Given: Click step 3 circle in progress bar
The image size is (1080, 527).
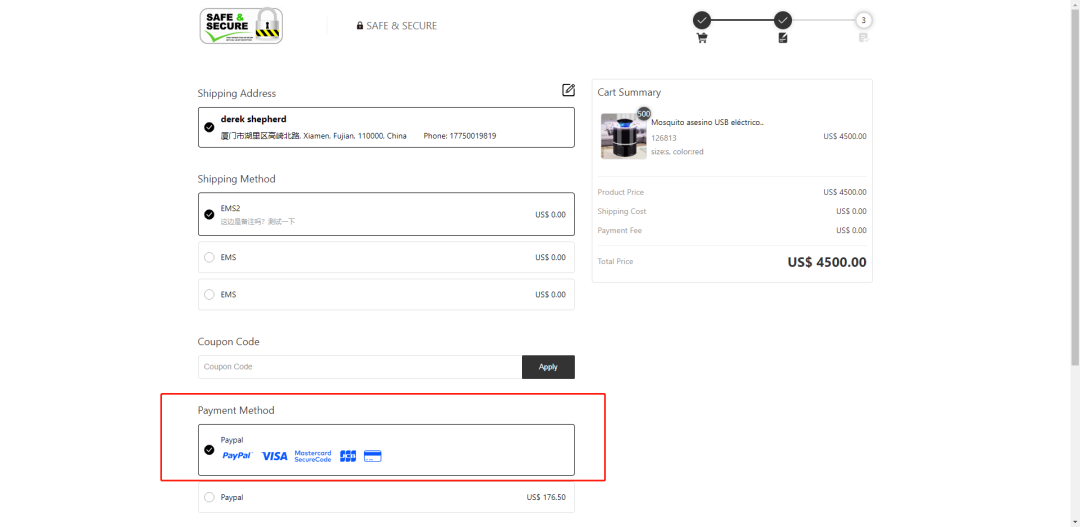Looking at the screenshot, I should (x=863, y=20).
